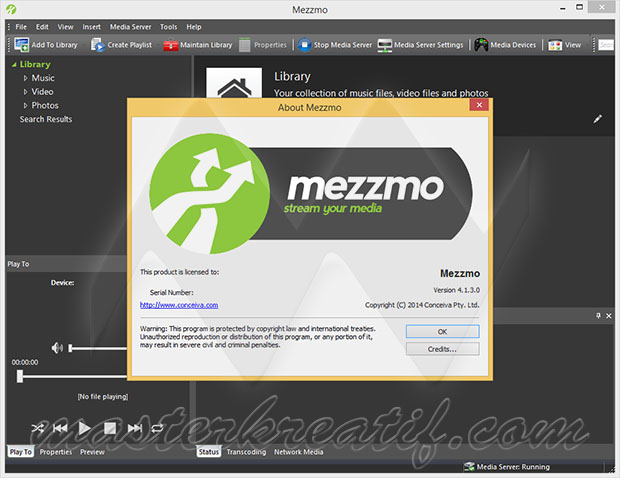Click the '[No file playing]' text
Viewport: 620px width, 478px height.
103,396
